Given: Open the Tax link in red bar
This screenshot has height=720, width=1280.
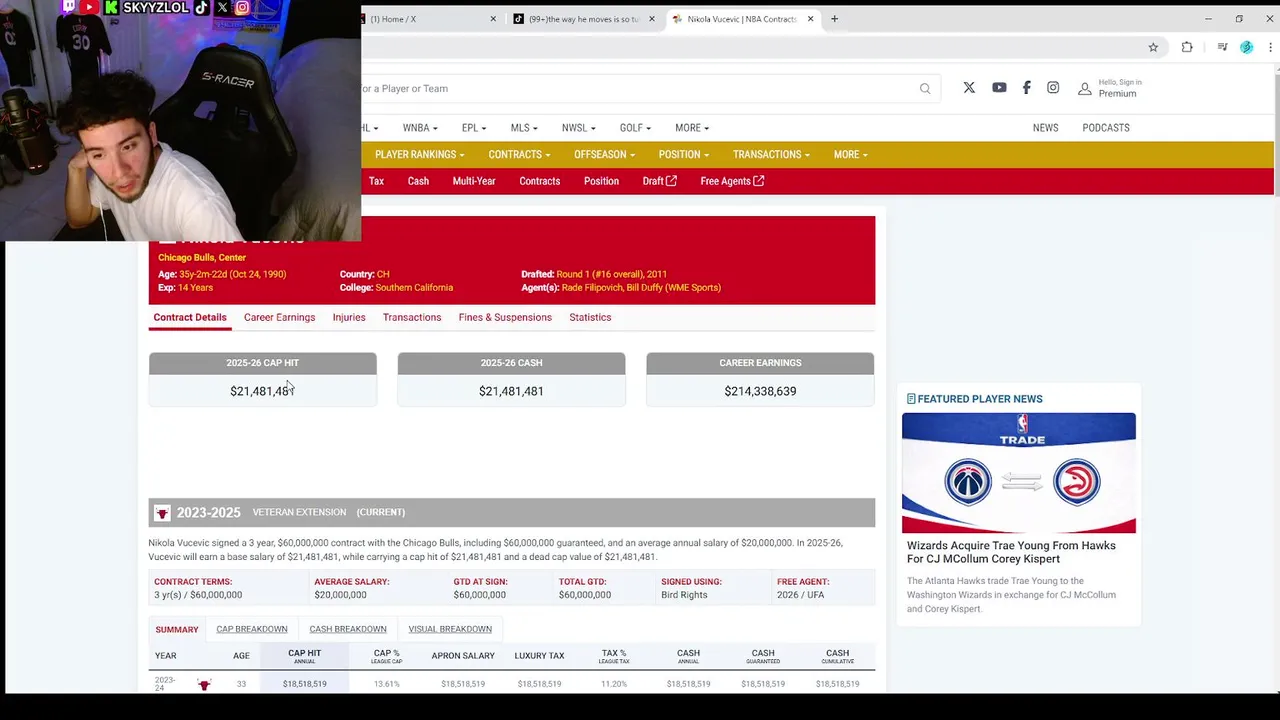Looking at the screenshot, I should tap(376, 181).
